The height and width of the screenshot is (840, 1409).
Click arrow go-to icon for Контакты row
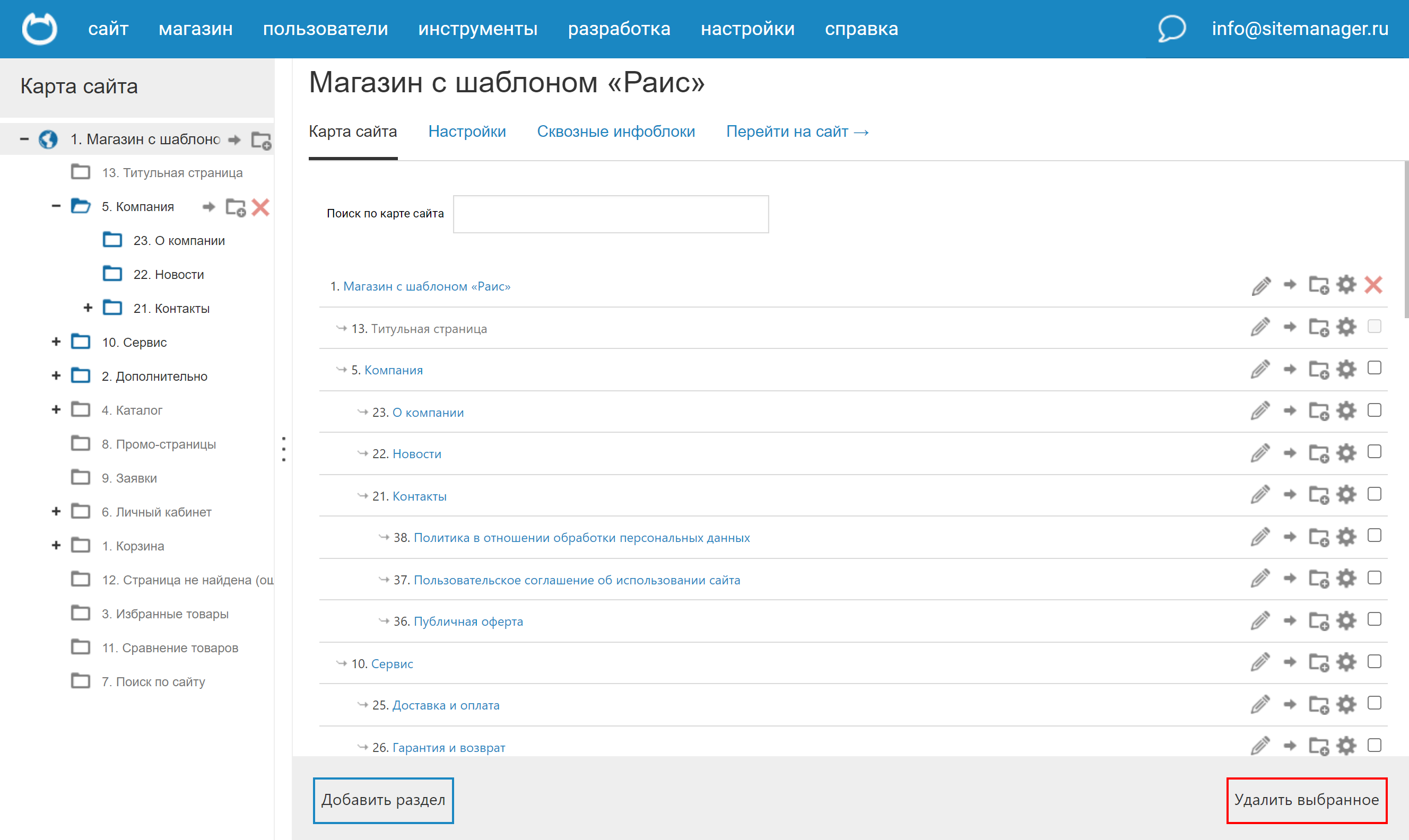(1290, 495)
